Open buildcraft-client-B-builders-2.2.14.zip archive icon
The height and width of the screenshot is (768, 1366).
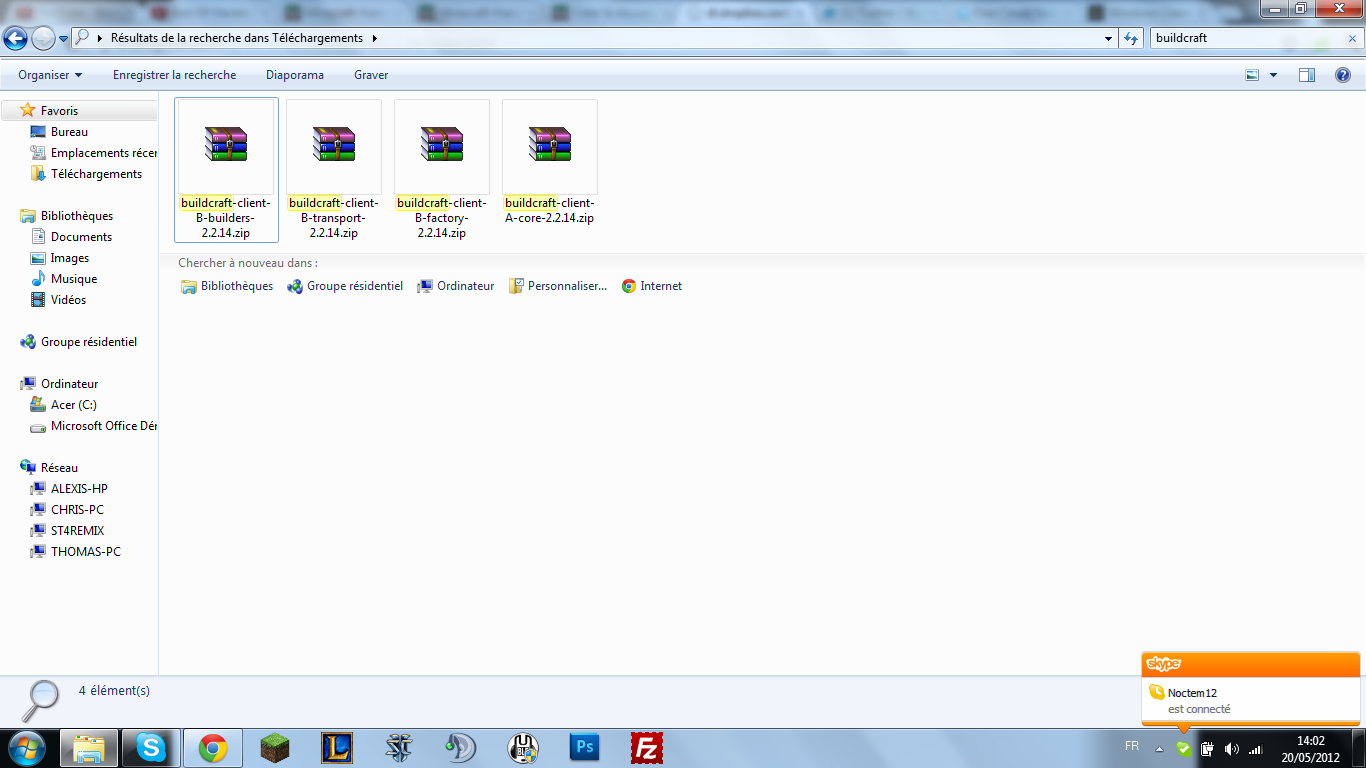click(x=226, y=144)
